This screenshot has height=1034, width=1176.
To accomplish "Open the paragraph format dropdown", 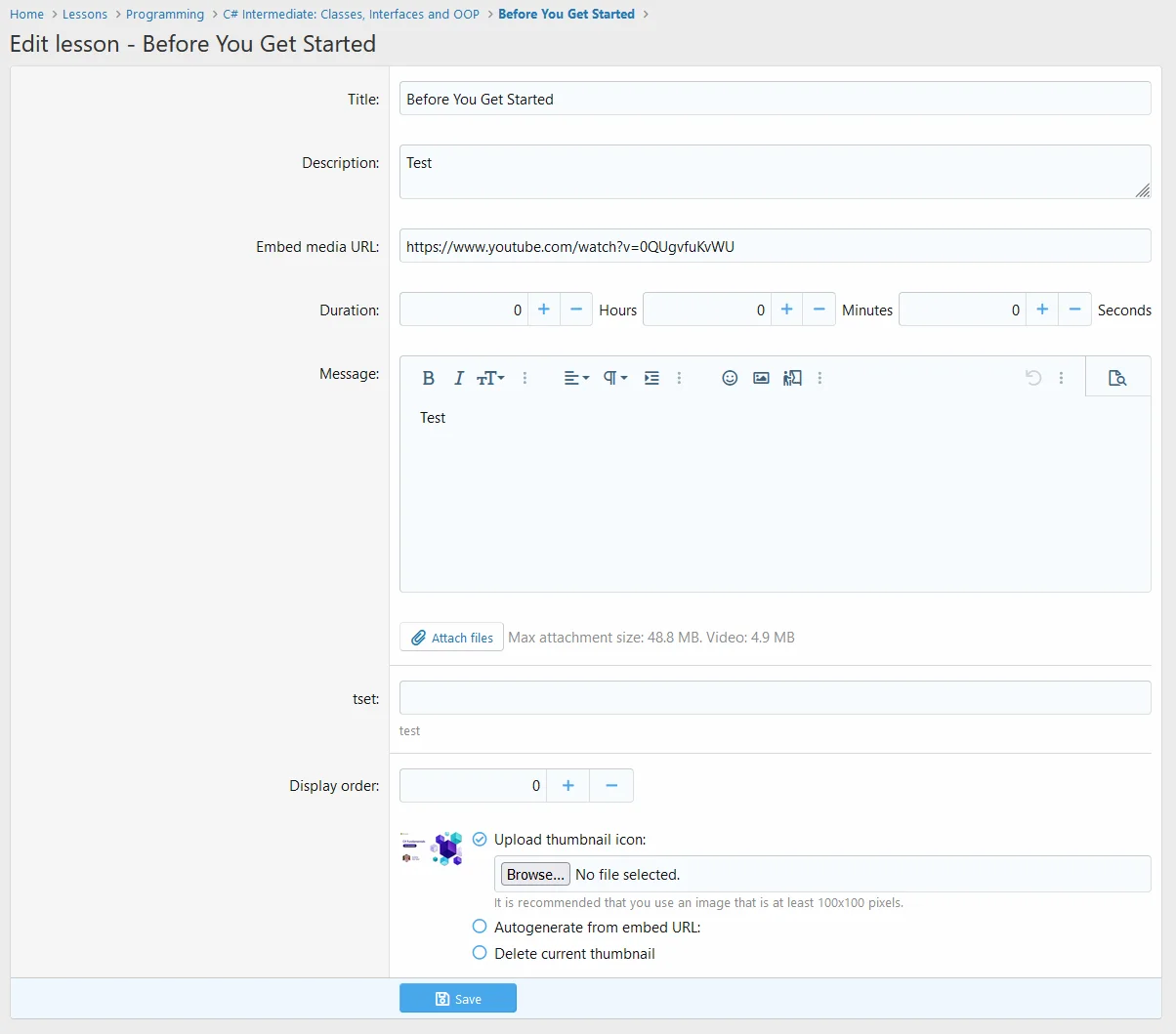I will point(614,378).
